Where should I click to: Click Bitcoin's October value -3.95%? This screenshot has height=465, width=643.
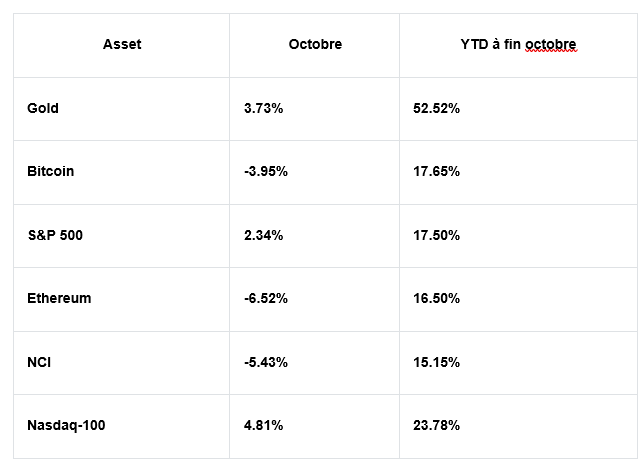[x=266, y=171]
